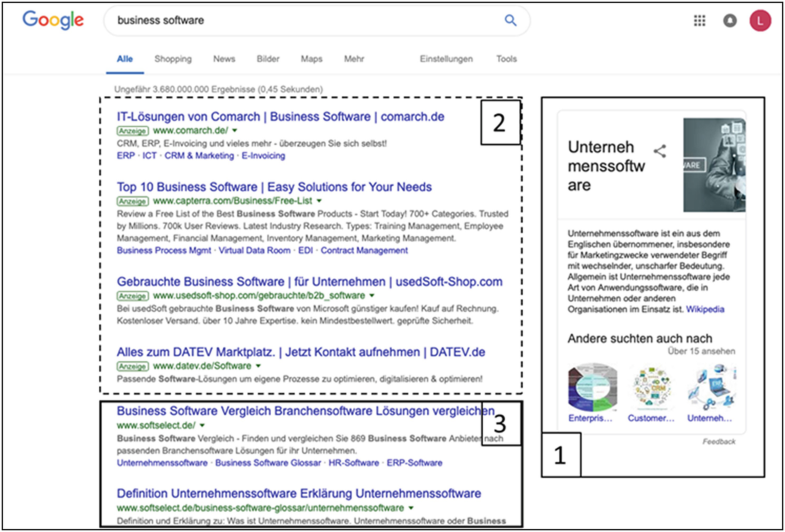Switch to the Maps tab

pos(311,59)
